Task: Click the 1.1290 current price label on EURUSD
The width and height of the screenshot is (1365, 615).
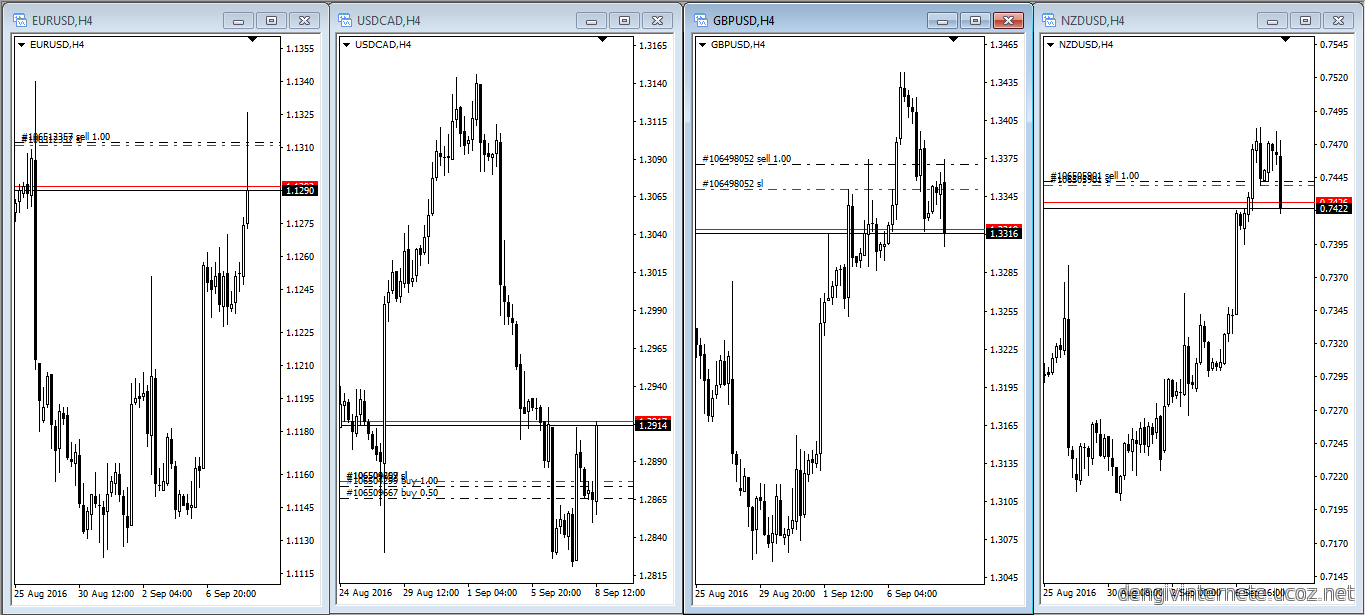Action: (x=300, y=190)
